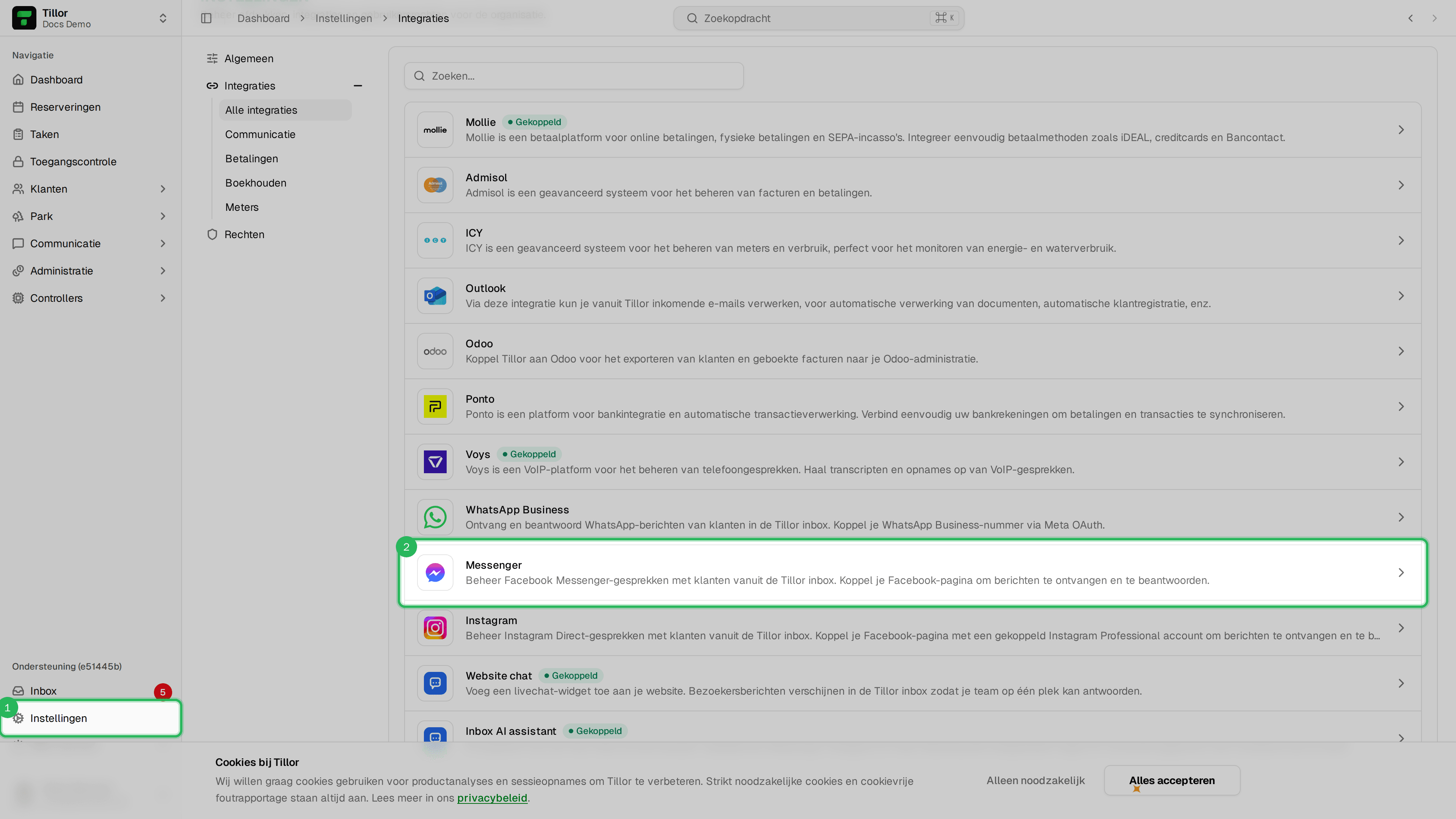Click the Dashboard home icon
This screenshot has height=819, width=1456.
point(18,80)
